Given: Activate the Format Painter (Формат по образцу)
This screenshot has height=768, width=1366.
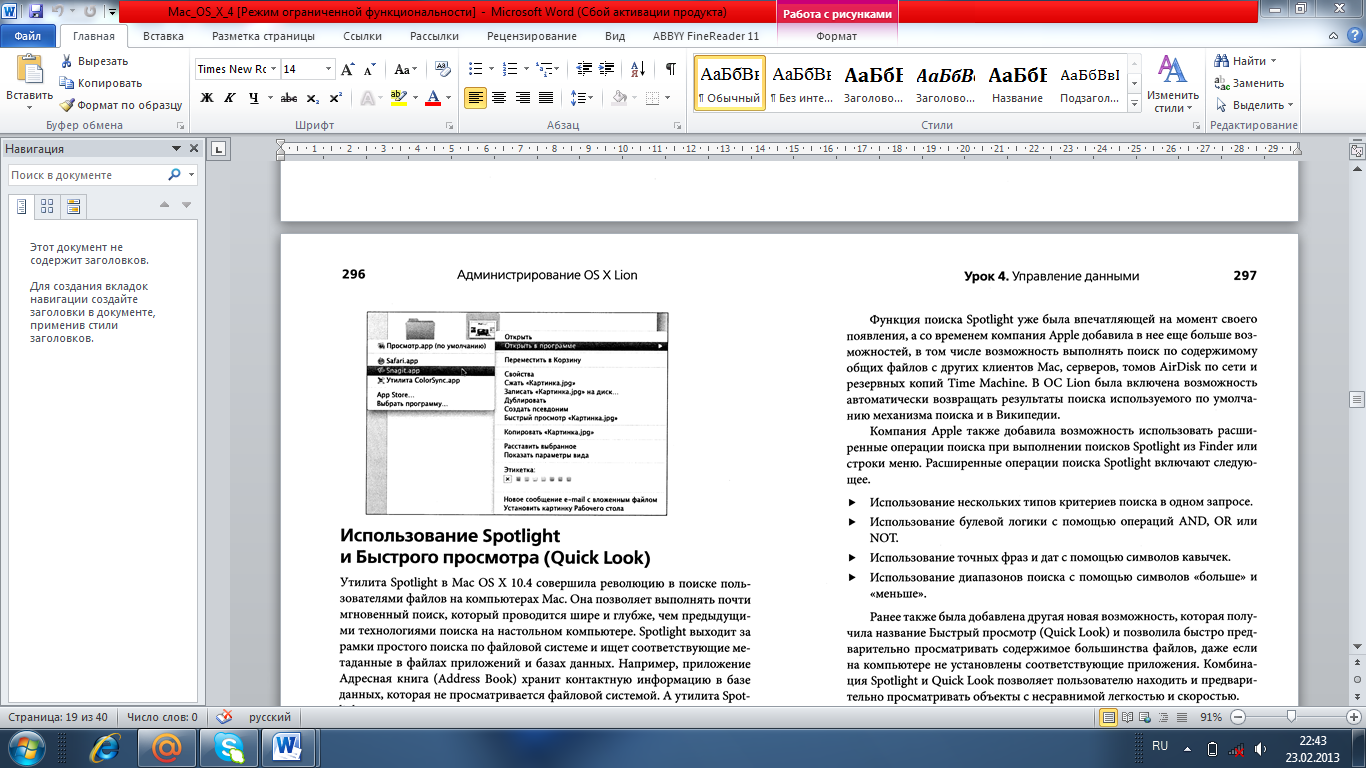Looking at the screenshot, I should click(120, 105).
